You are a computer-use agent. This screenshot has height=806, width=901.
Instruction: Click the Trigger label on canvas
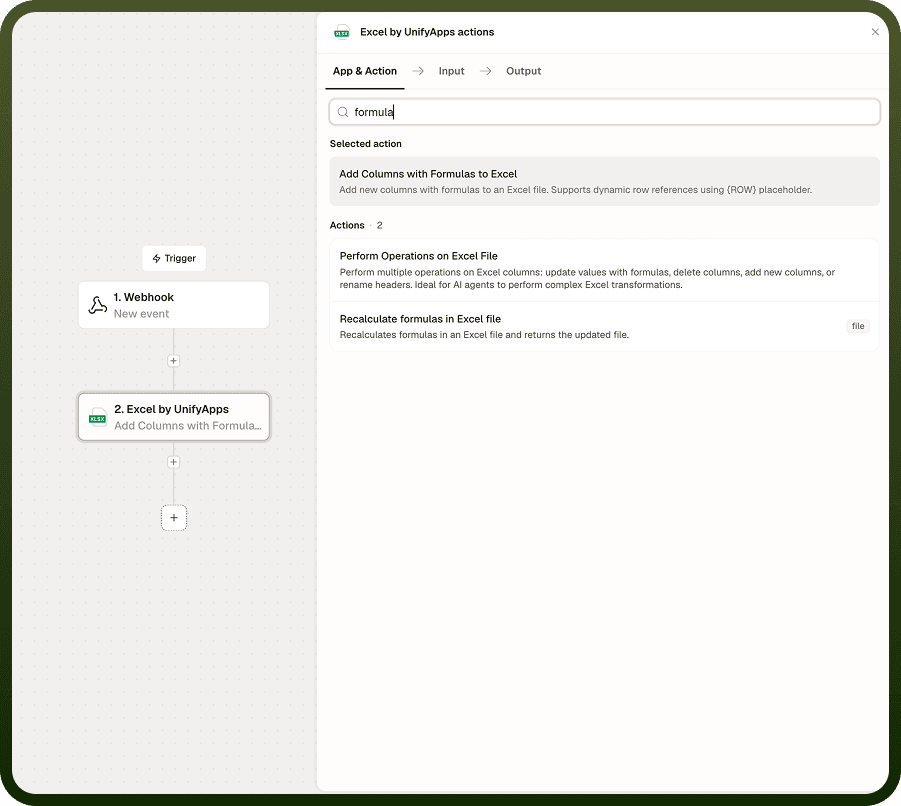174,259
